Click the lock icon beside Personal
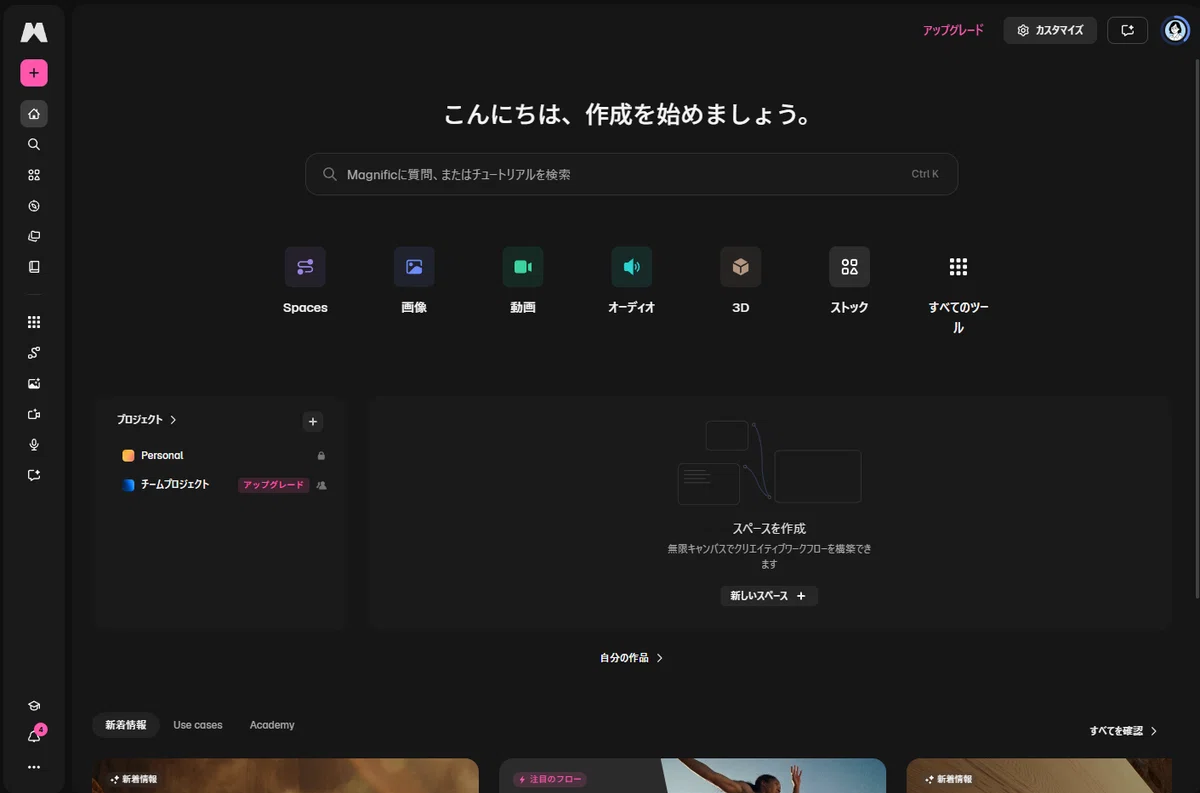This screenshot has width=1200, height=793. [321, 456]
